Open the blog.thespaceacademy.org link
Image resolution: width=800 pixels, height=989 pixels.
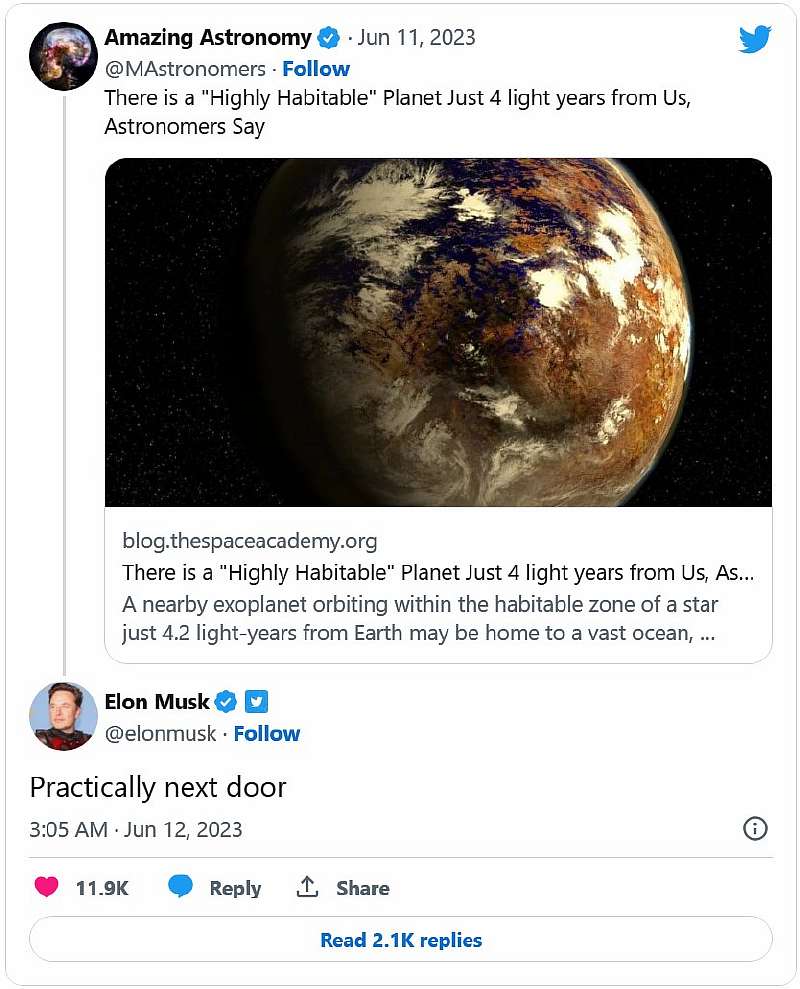click(250, 542)
